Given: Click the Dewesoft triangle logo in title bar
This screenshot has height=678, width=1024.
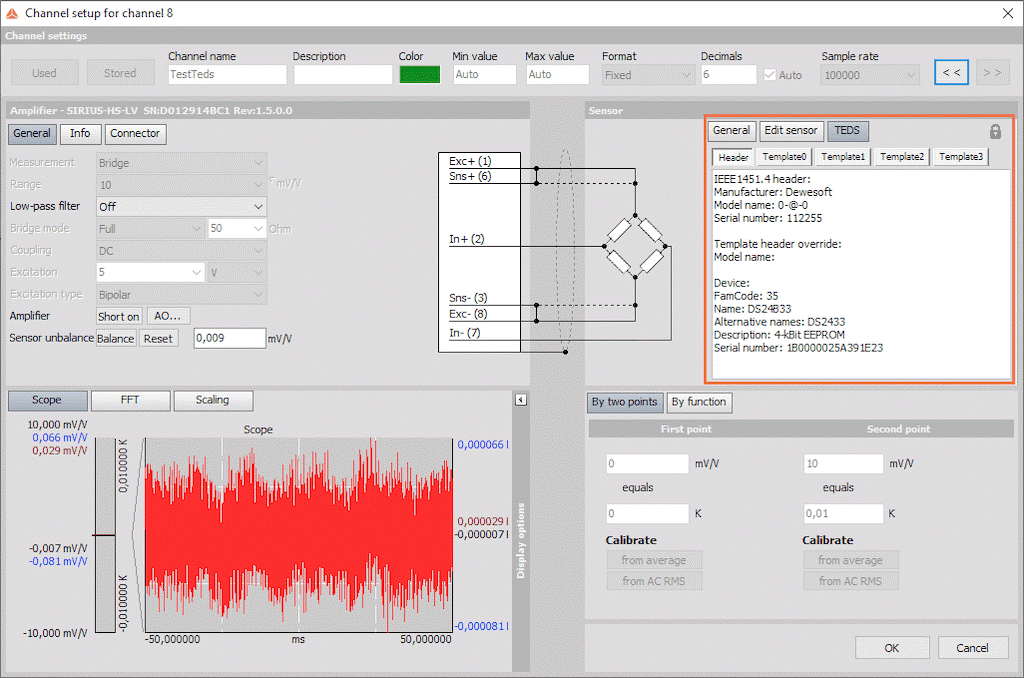Looking at the screenshot, I should pyautogui.click(x=12, y=13).
